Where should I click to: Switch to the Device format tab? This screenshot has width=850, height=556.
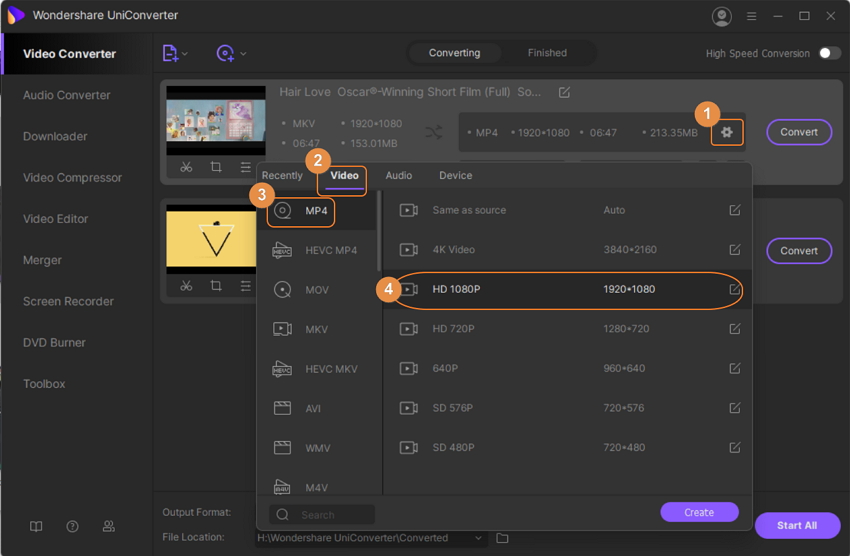pos(455,176)
